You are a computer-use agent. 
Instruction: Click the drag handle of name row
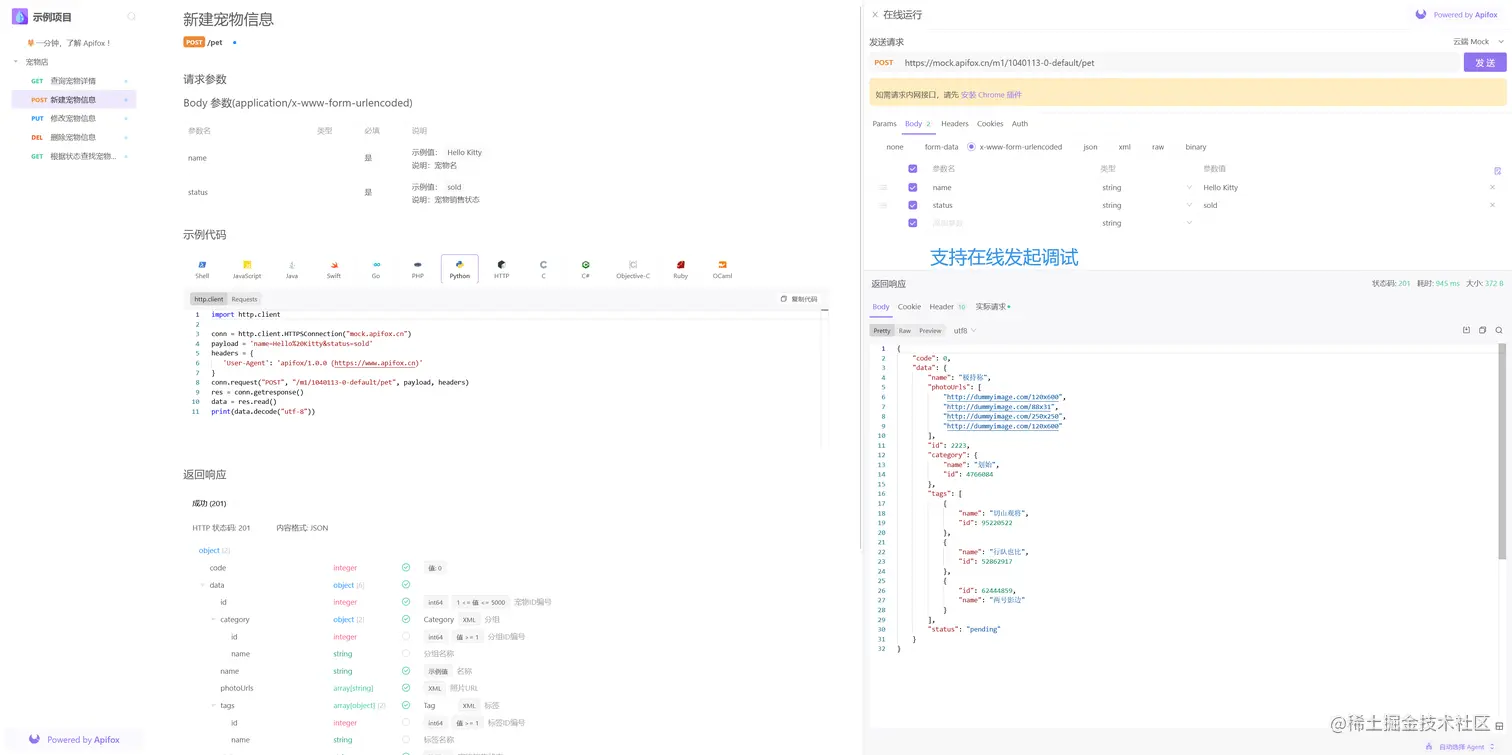click(x=883, y=187)
